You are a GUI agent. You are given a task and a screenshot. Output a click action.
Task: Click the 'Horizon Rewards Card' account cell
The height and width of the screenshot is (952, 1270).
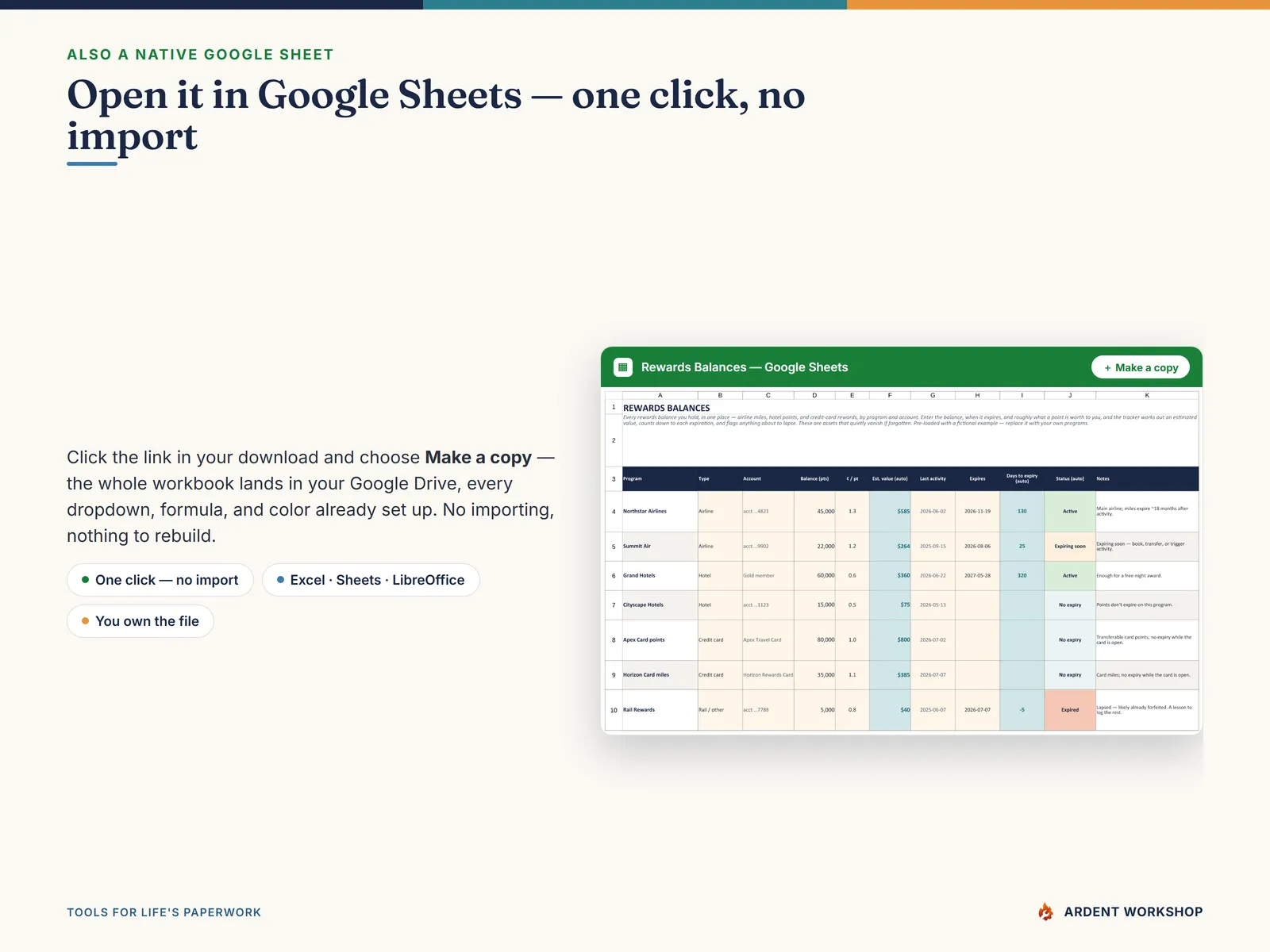click(768, 675)
